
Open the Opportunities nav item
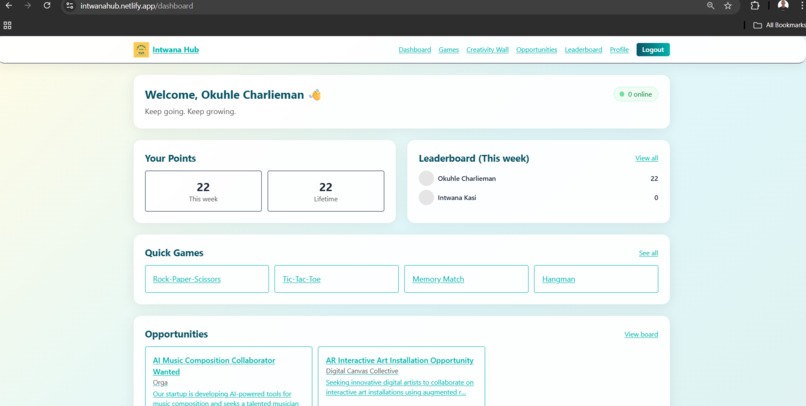pos(537,50)
